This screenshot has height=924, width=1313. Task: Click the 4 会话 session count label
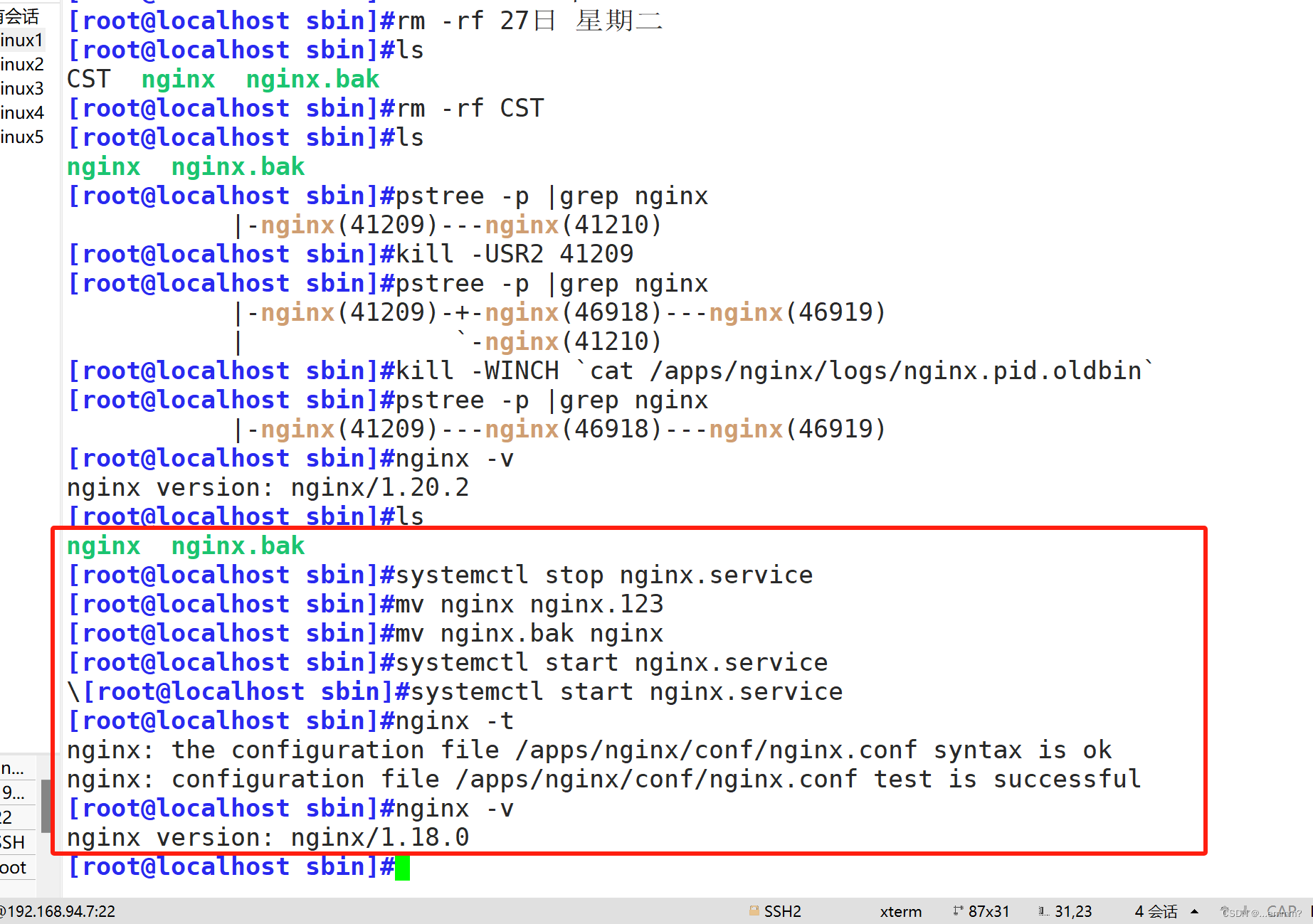pos(1156,911)
